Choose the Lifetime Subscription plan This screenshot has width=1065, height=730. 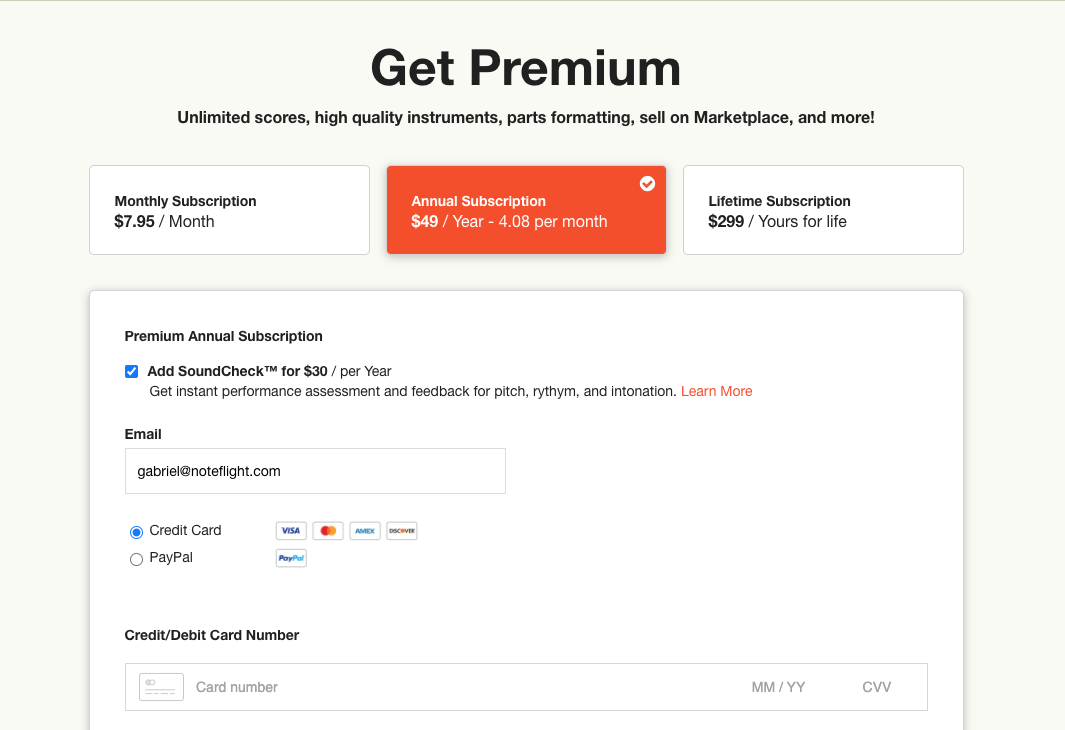[x=823, y=210]
